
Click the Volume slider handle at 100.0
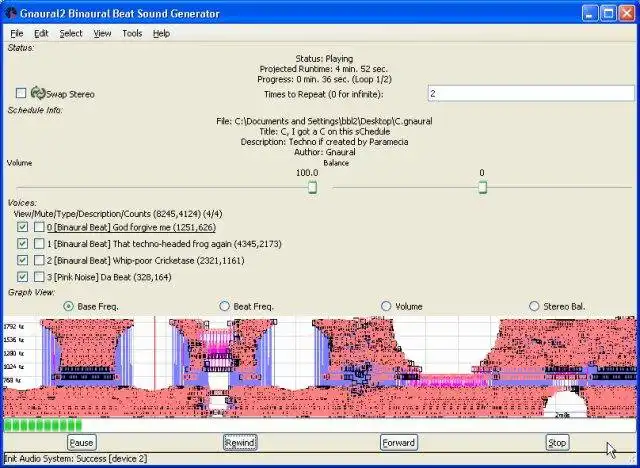click(312, 187)
